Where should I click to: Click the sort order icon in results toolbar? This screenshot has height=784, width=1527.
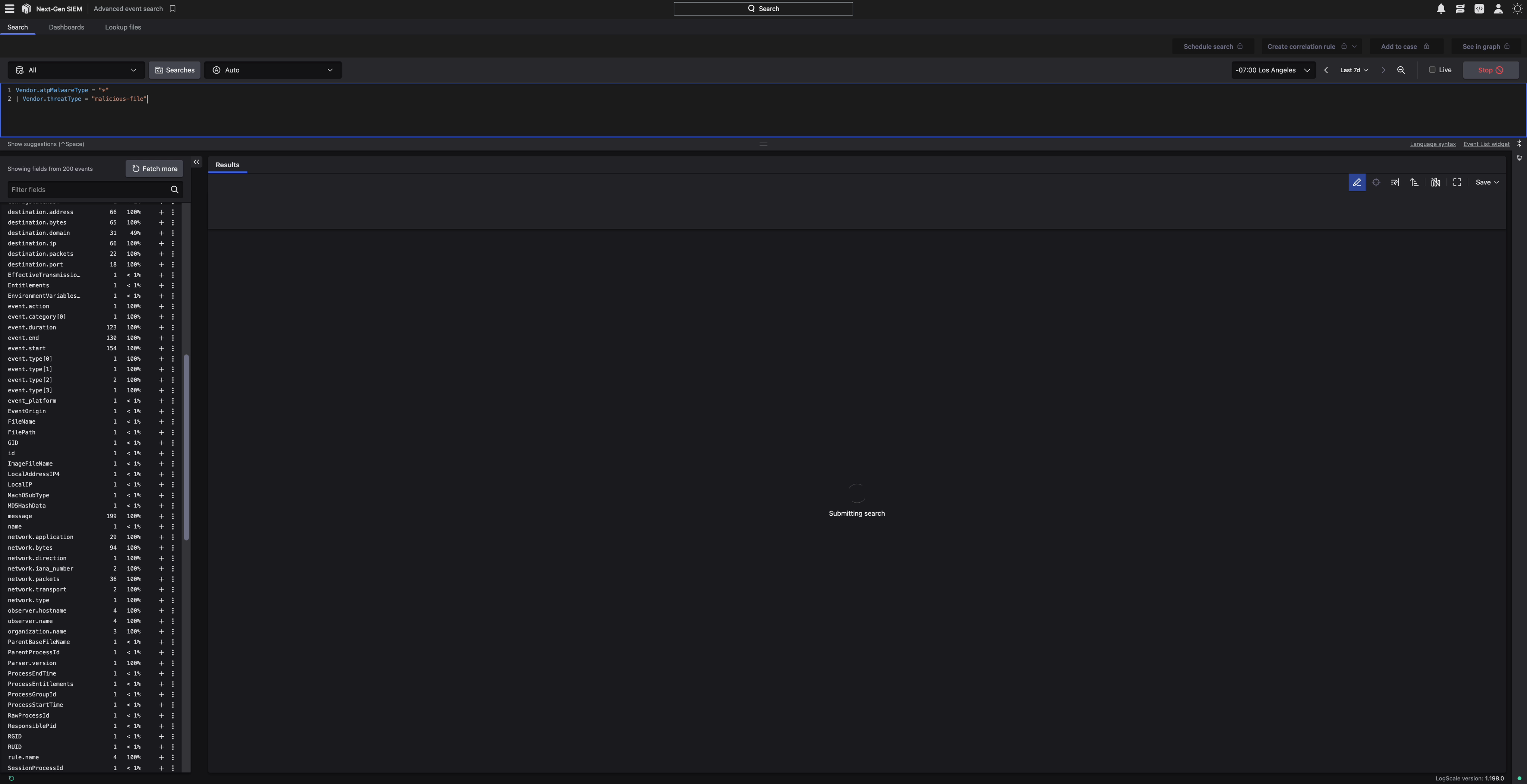[1414, 182]
